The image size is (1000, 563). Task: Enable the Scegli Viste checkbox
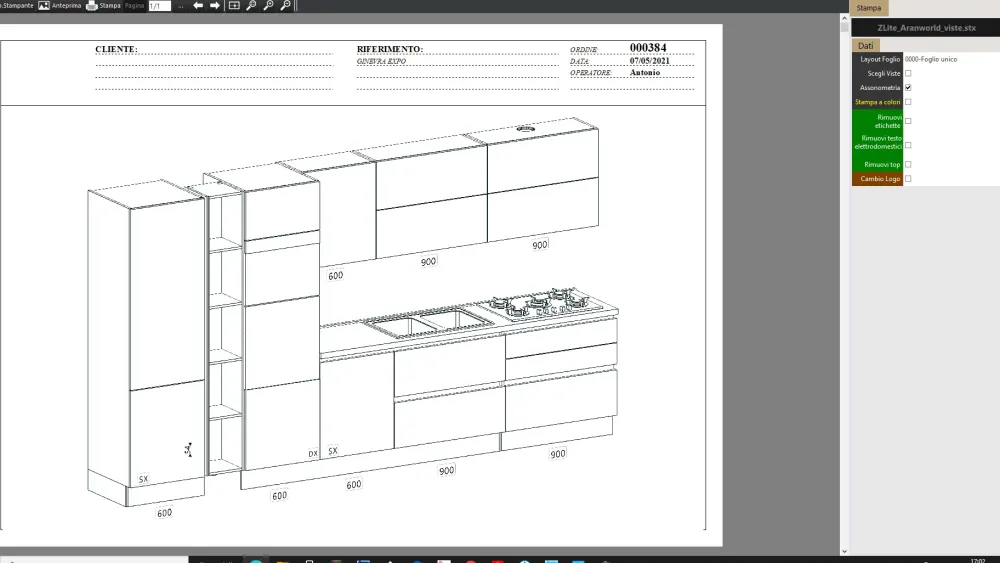coord(908,73)
